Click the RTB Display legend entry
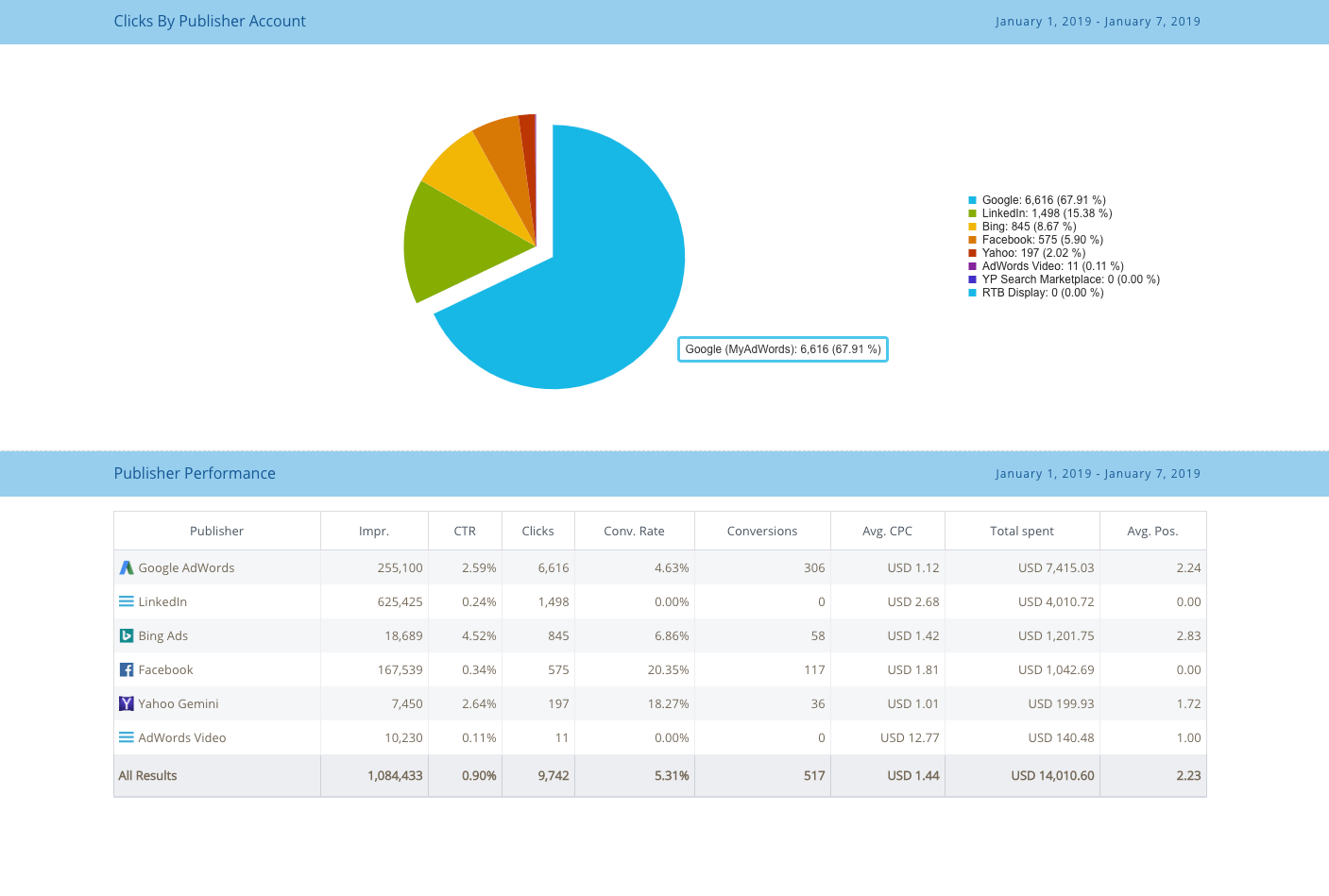The height and width of the screenshot is (896, 1329). pos(1043,293)
